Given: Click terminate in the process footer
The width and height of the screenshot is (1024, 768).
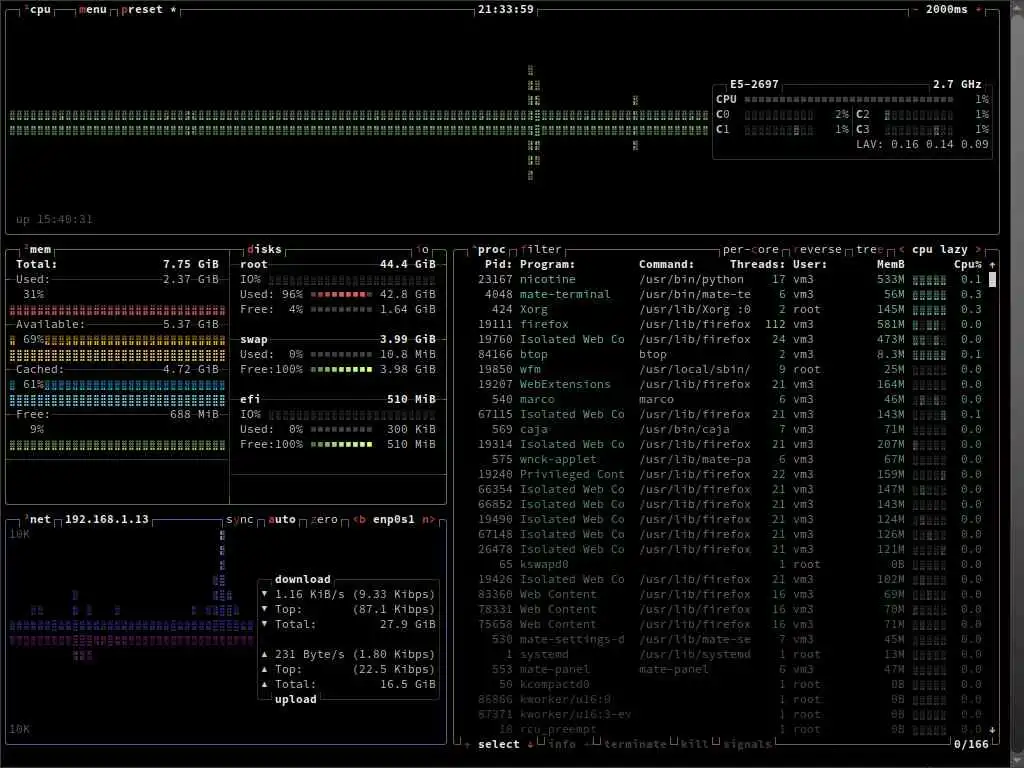Looking at the screenshot, I should tap(635, 744).
